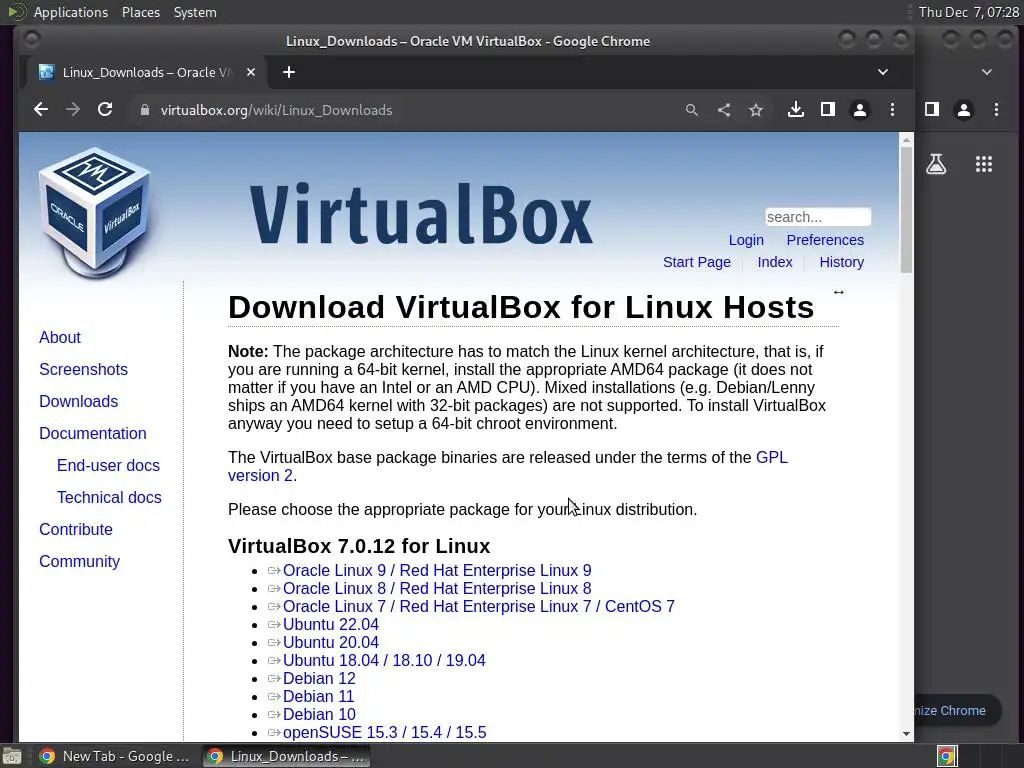The image size is (1024, 768).
Task: Open the Preferences link
Action: coord(825,240)
